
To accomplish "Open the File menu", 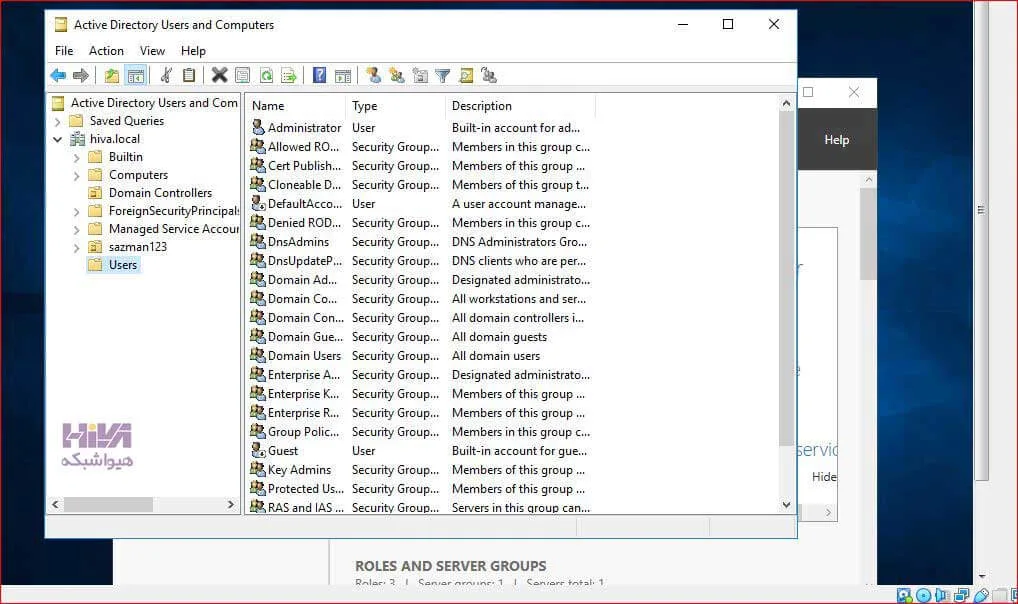I will pyautogui.click(x=64, y=51).
